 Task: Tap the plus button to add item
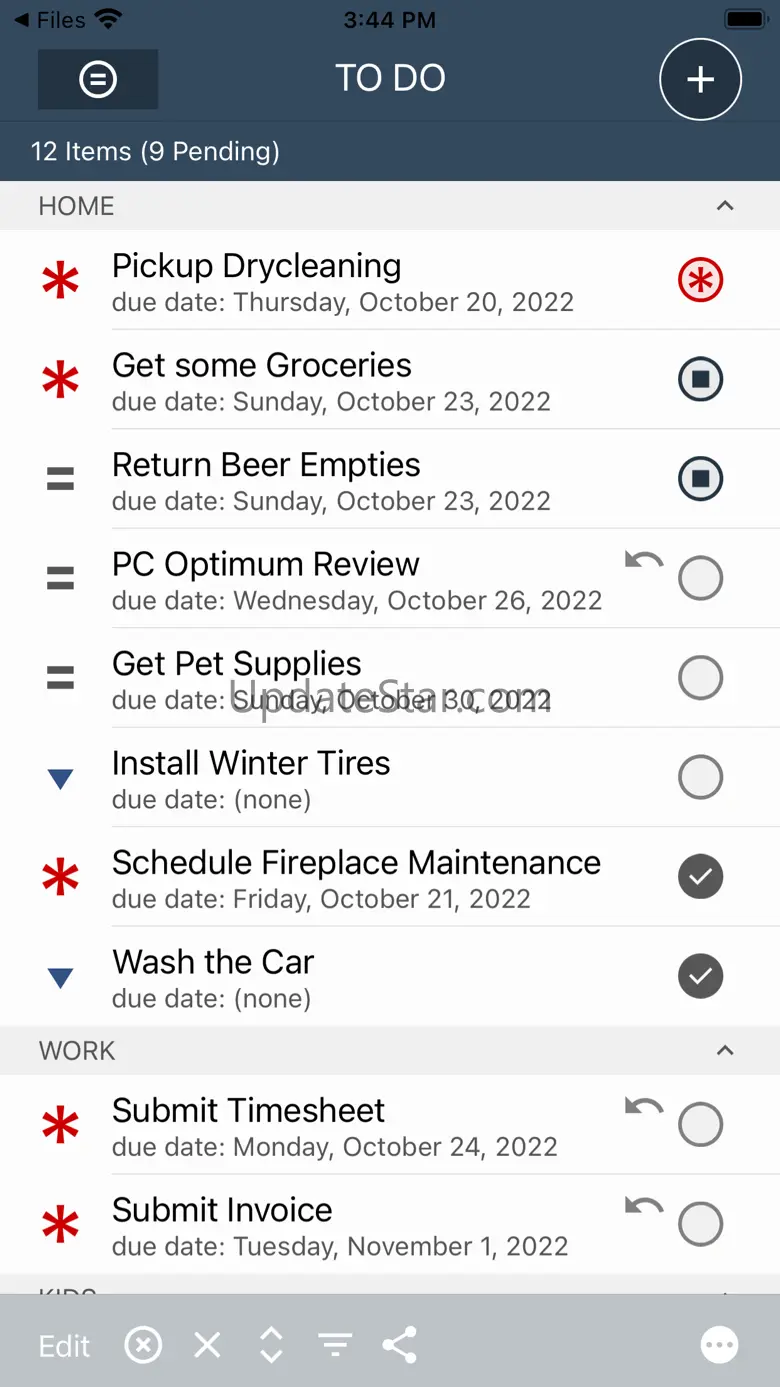coord(700,79)
